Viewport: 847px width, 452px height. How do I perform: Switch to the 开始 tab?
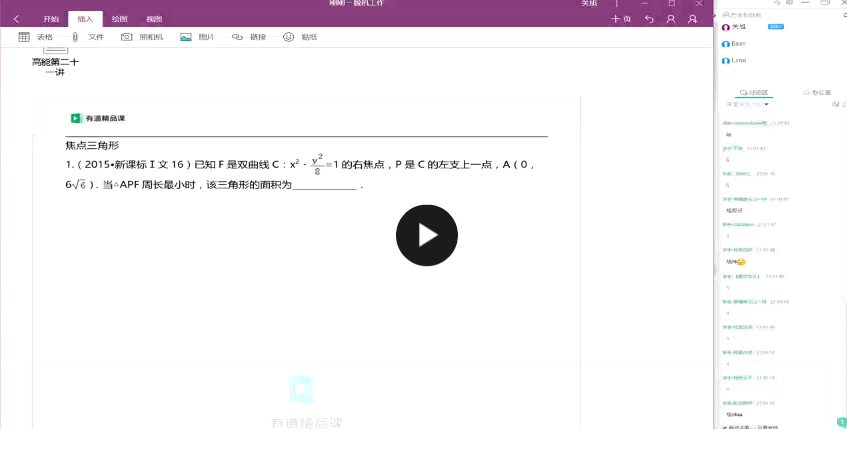(51, 19)
